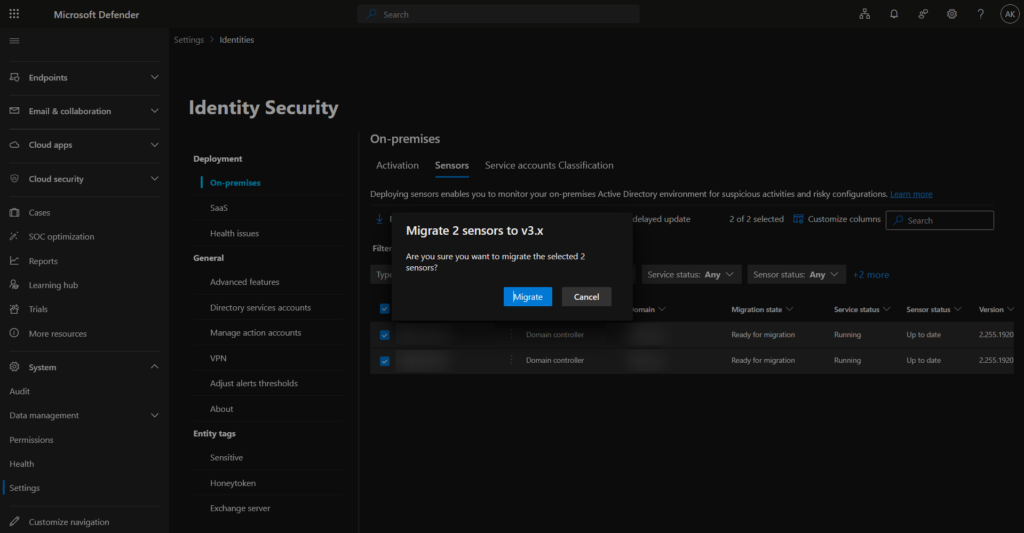Uncheck the second sensor row checkbox
The height and width of the screenshot is (533, 1024).
click(385, 361)
